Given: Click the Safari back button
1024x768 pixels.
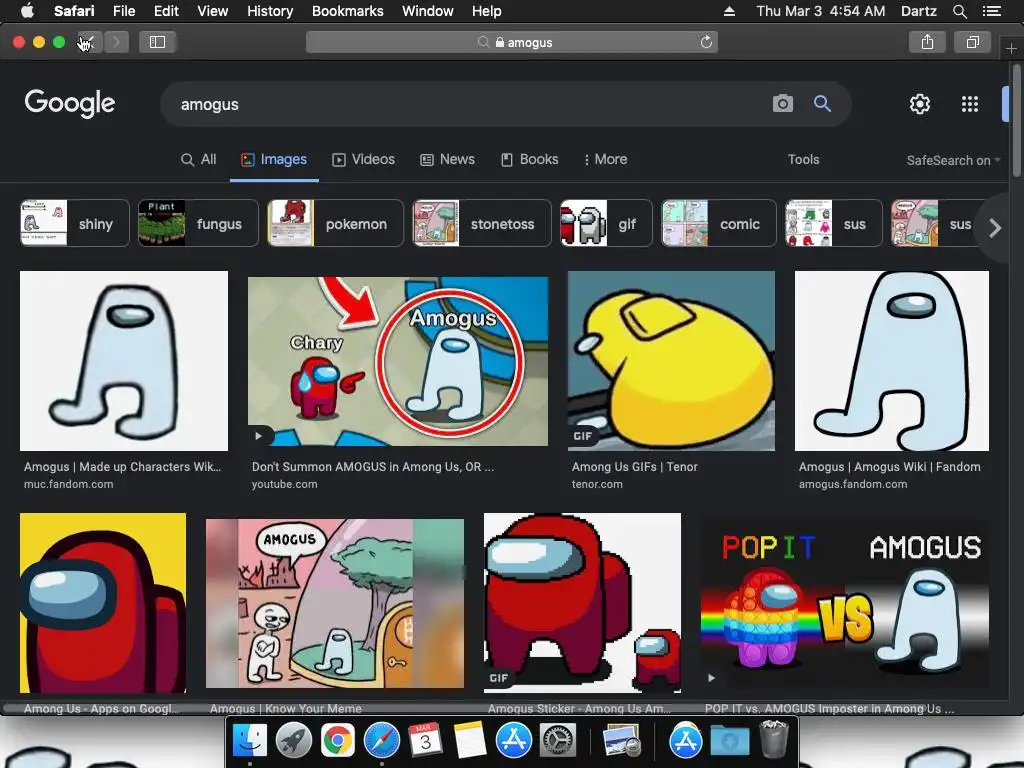Looking at the screenshot, I should tap(89, 42).
